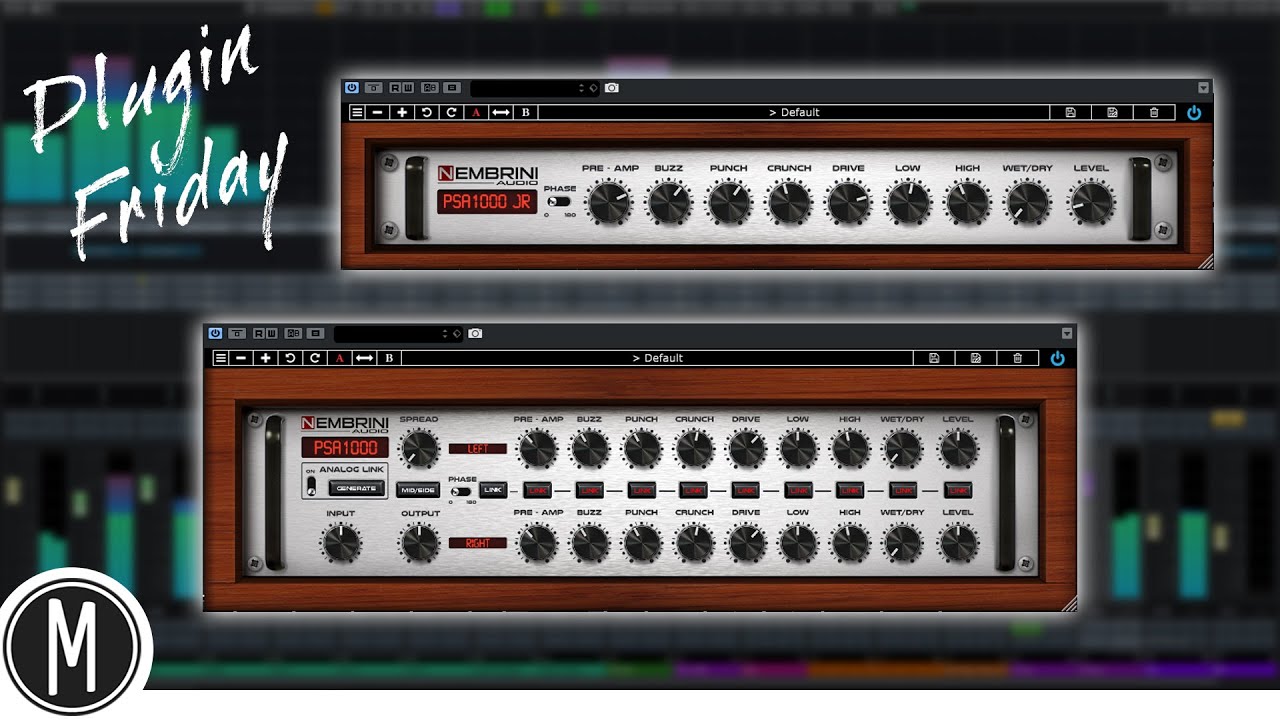1280x720 pixels.
Task: Click the save-as preset icon in PSA1000 JR toolbar
Action: [x=1112, y=112]
